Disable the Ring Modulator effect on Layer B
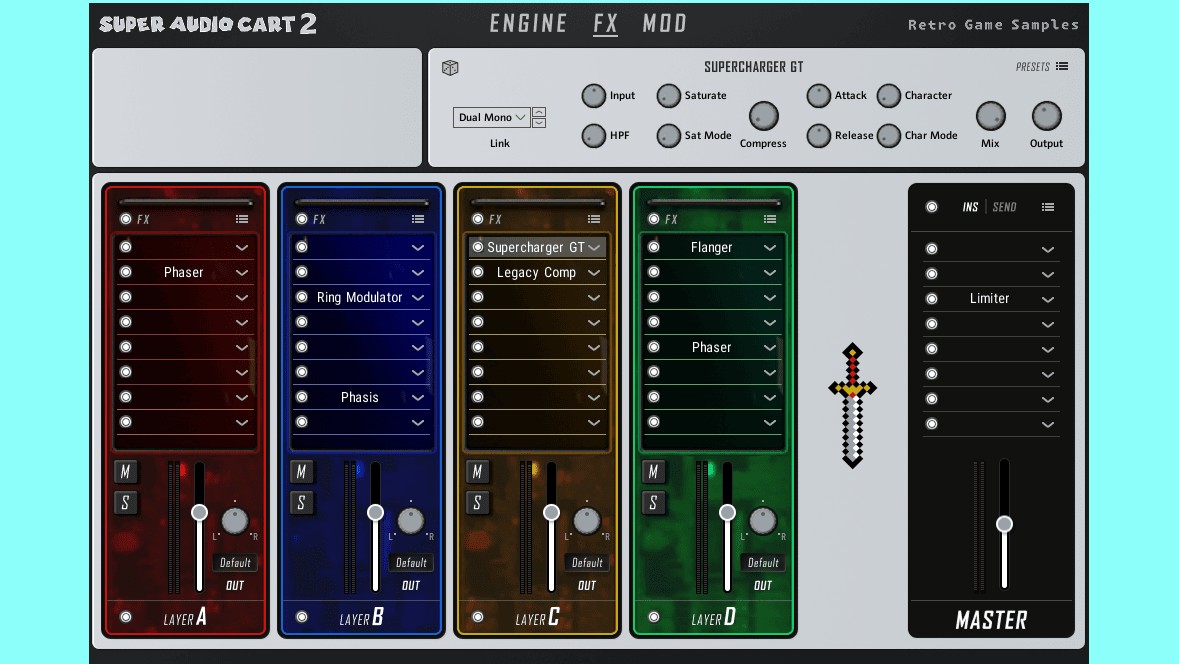 [x=301, y=297]
